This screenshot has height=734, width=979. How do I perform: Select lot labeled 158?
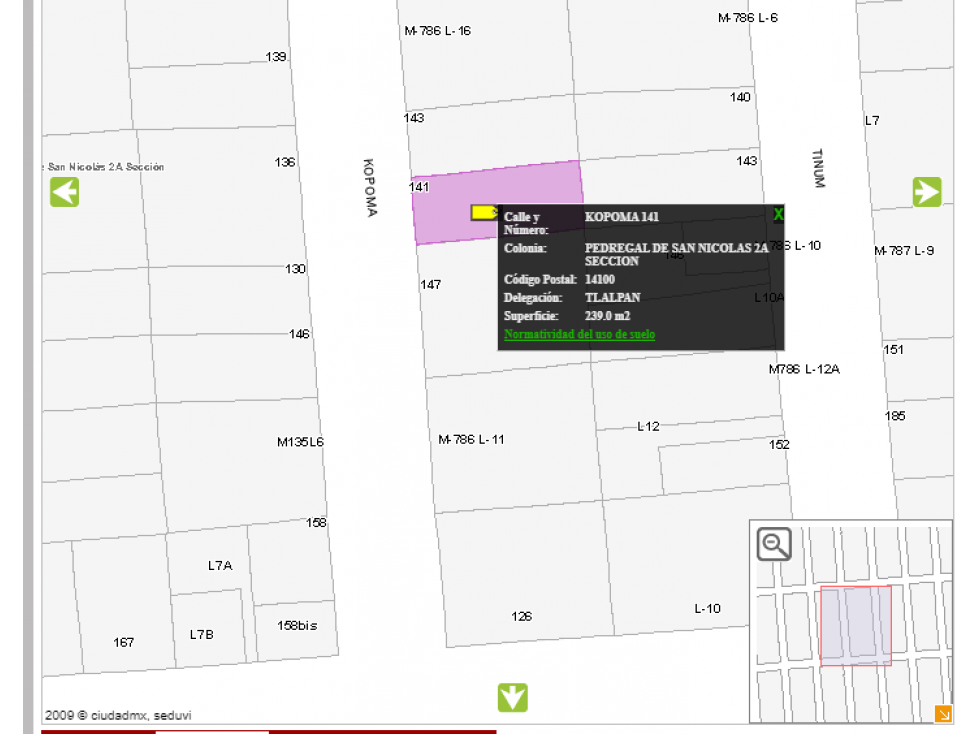(x=316, y=522)
